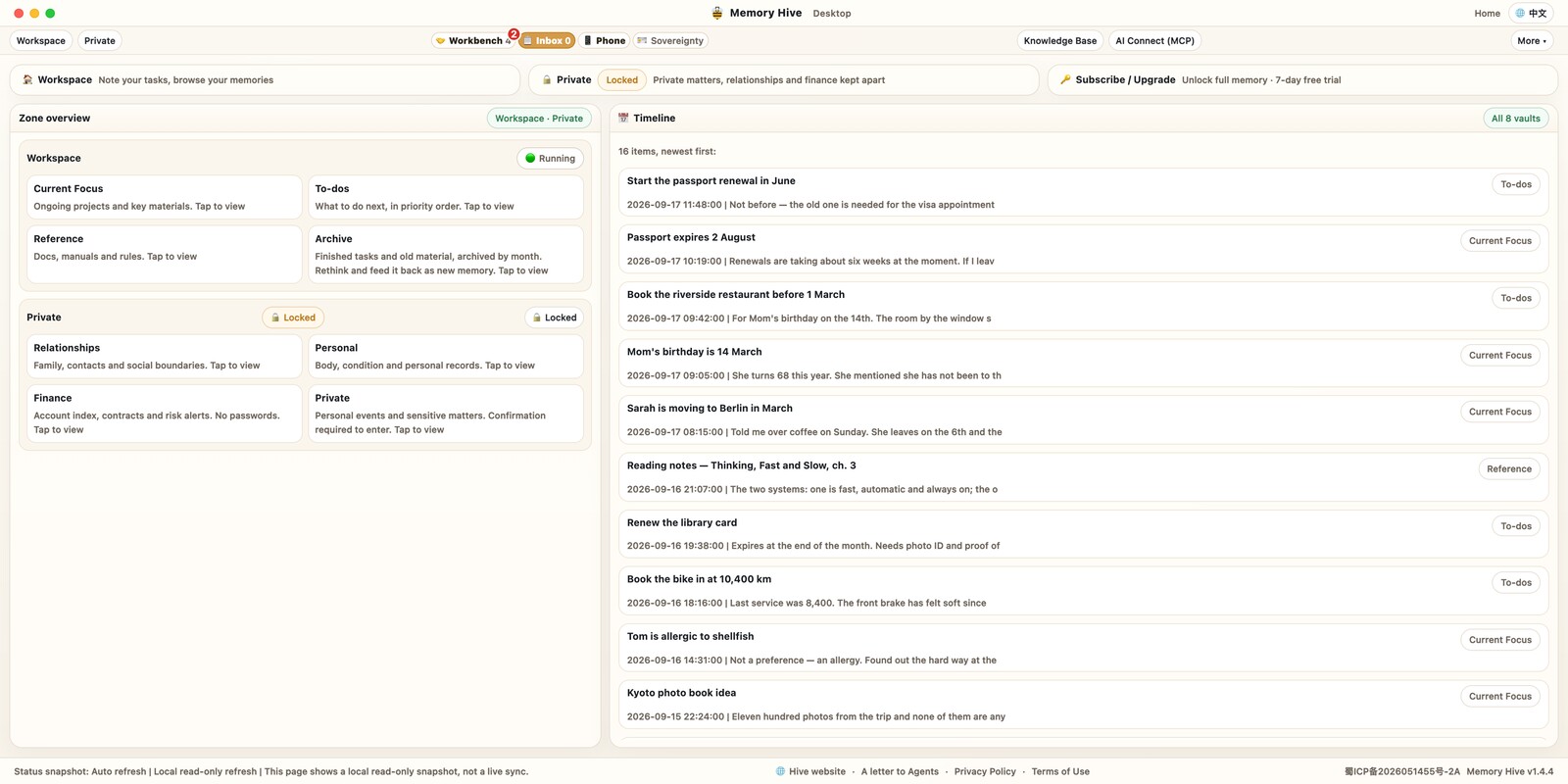Click the calendar icon beside Timeline

pyautogui.click(x=623, y=118)
